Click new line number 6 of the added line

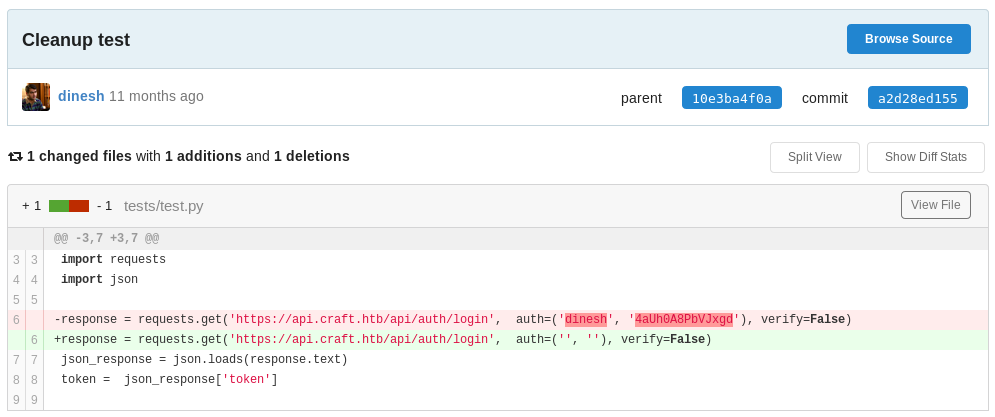point(34,340)
